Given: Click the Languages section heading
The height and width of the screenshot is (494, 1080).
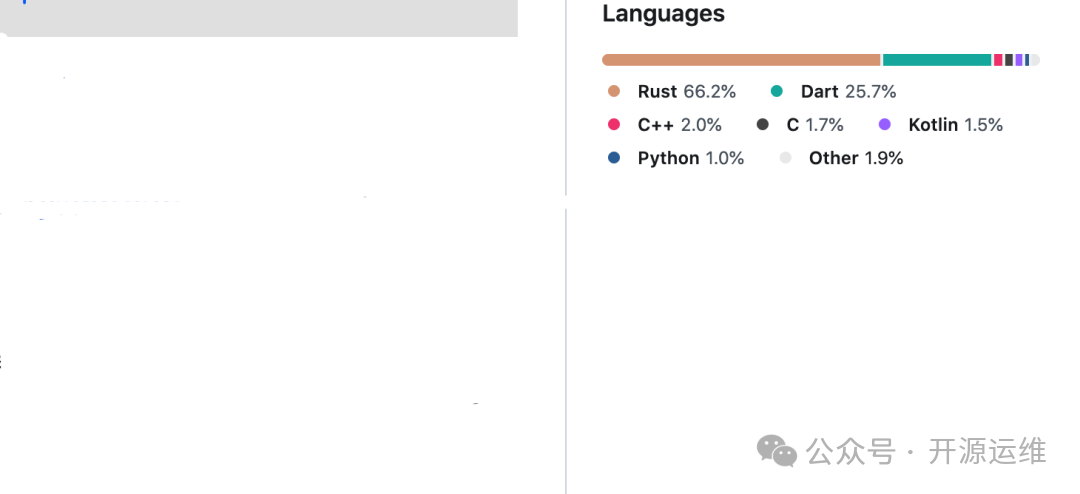Looking at the screenshot, I should click(663, 14).
